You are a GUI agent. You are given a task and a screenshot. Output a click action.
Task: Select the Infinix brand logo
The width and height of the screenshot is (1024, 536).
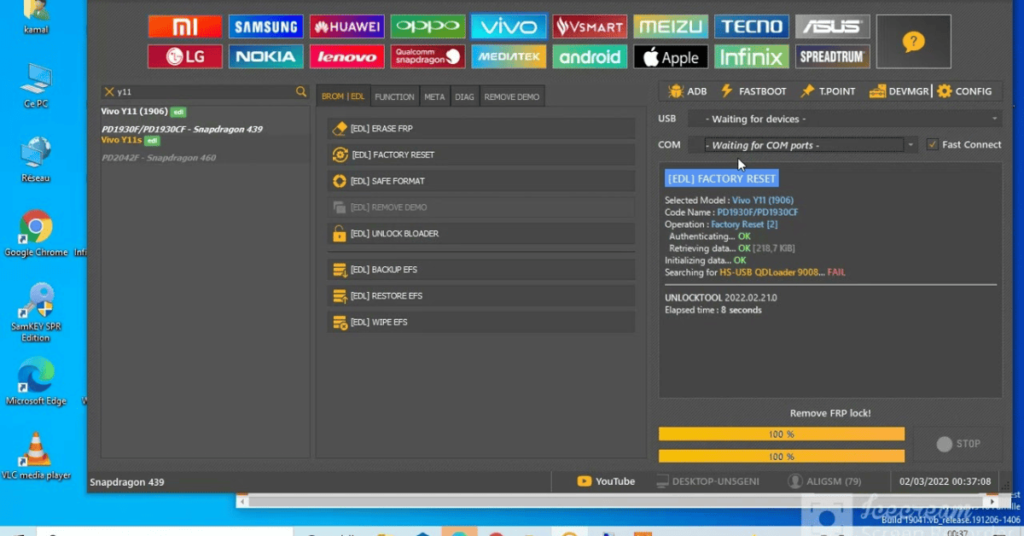pyautogui.click(x=752, y=57)
